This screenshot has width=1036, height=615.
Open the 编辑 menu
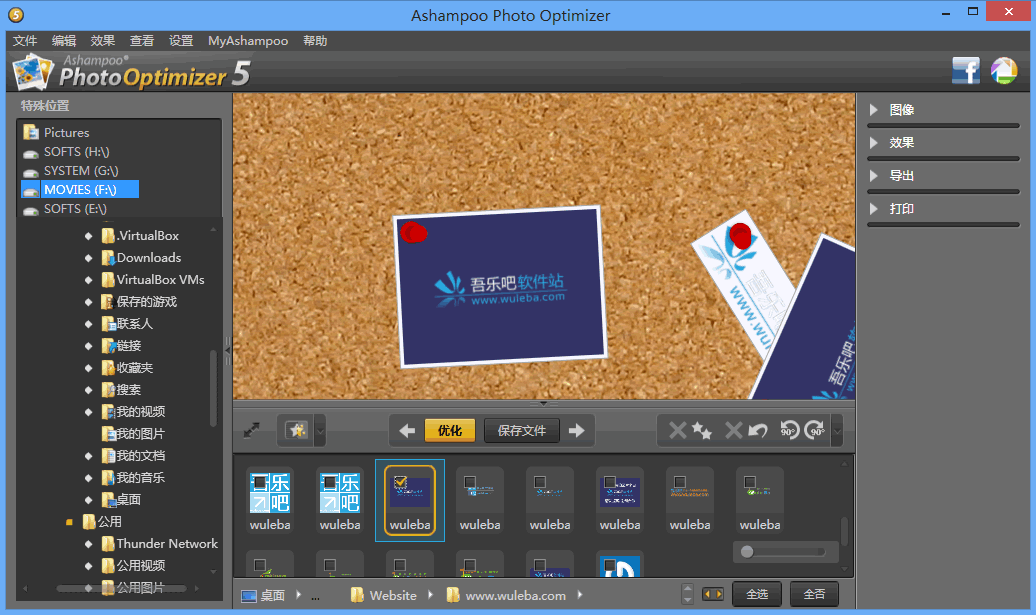pos(64,41)
